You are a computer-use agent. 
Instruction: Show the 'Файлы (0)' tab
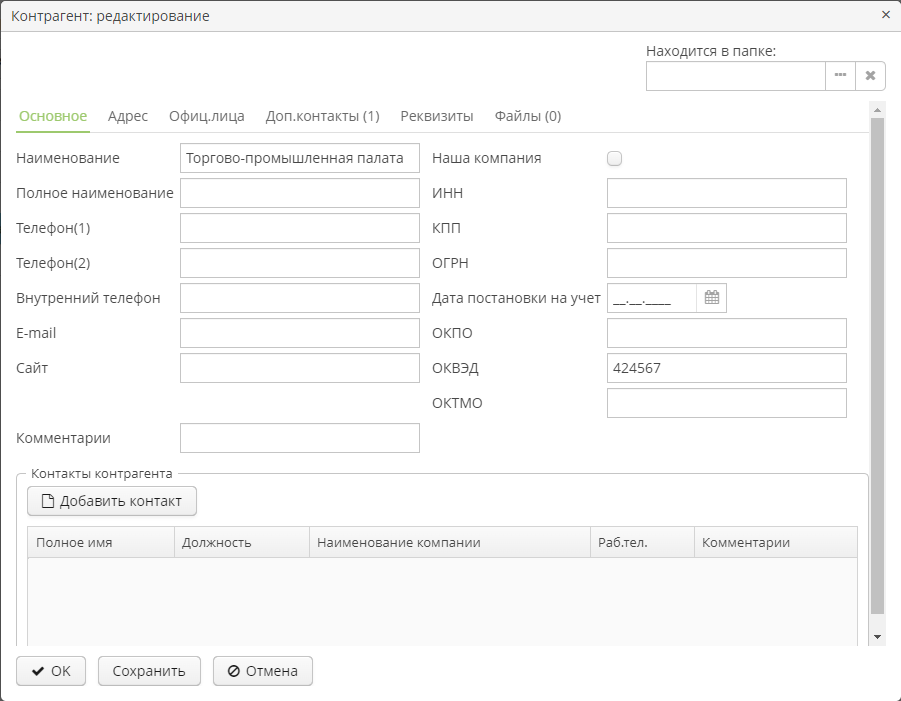pyautogui.click(x=527, y=116)
